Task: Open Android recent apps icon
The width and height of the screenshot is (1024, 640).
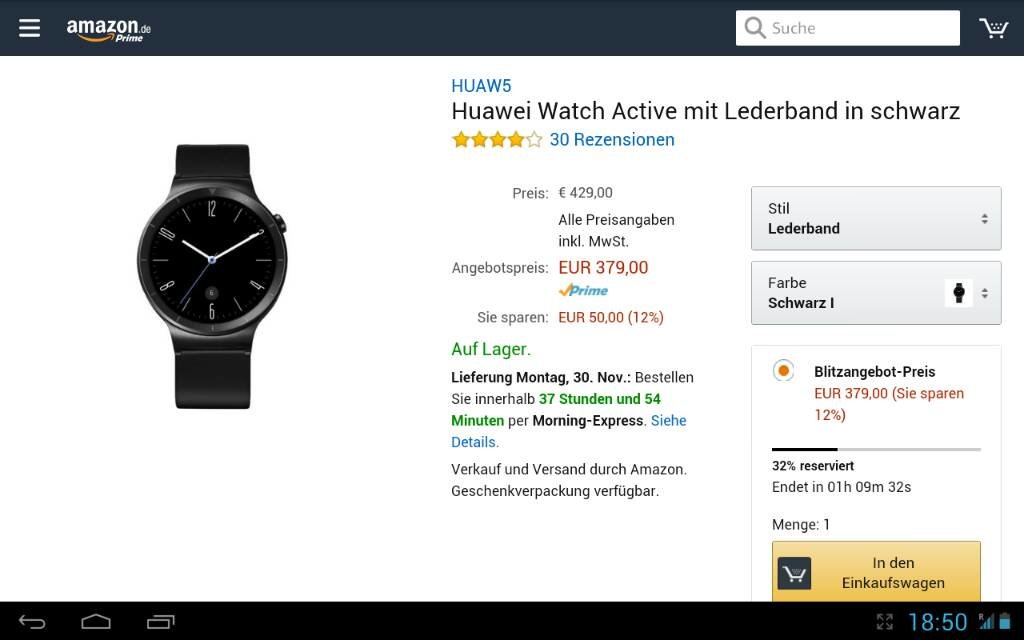Action: pos(161,622)
